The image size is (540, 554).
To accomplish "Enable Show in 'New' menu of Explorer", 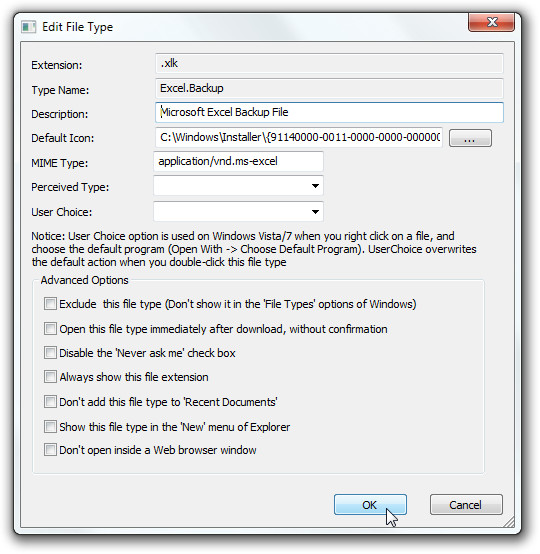I will click(50, 426).
